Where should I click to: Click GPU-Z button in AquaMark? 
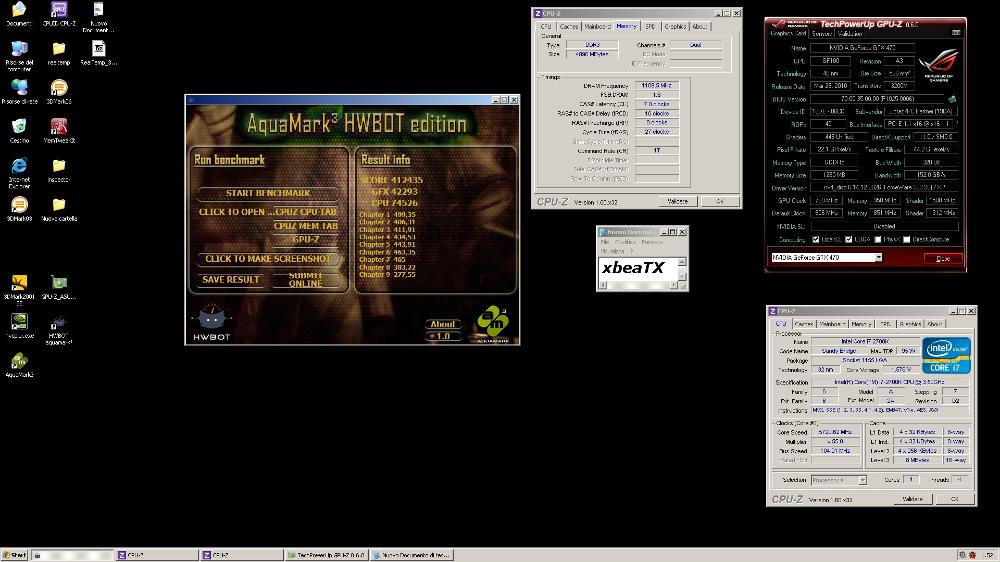[x=305, y=240]
